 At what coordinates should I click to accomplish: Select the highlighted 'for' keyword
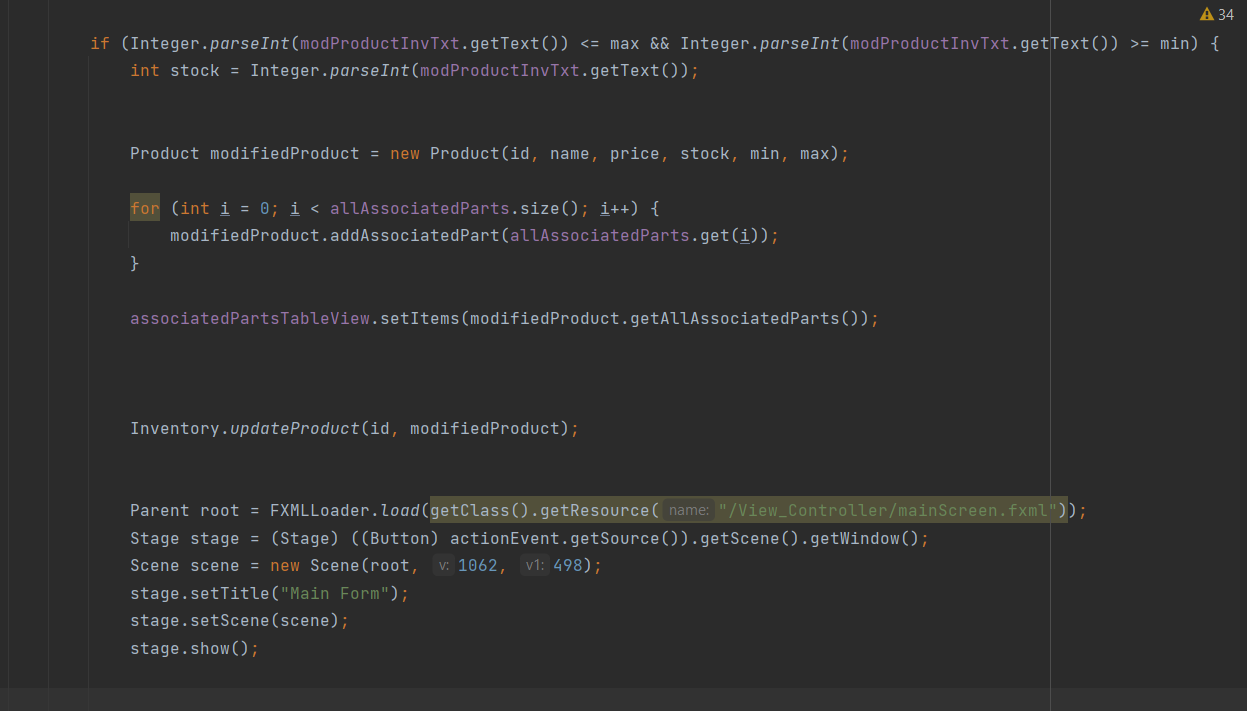click(x=144, y=208)
